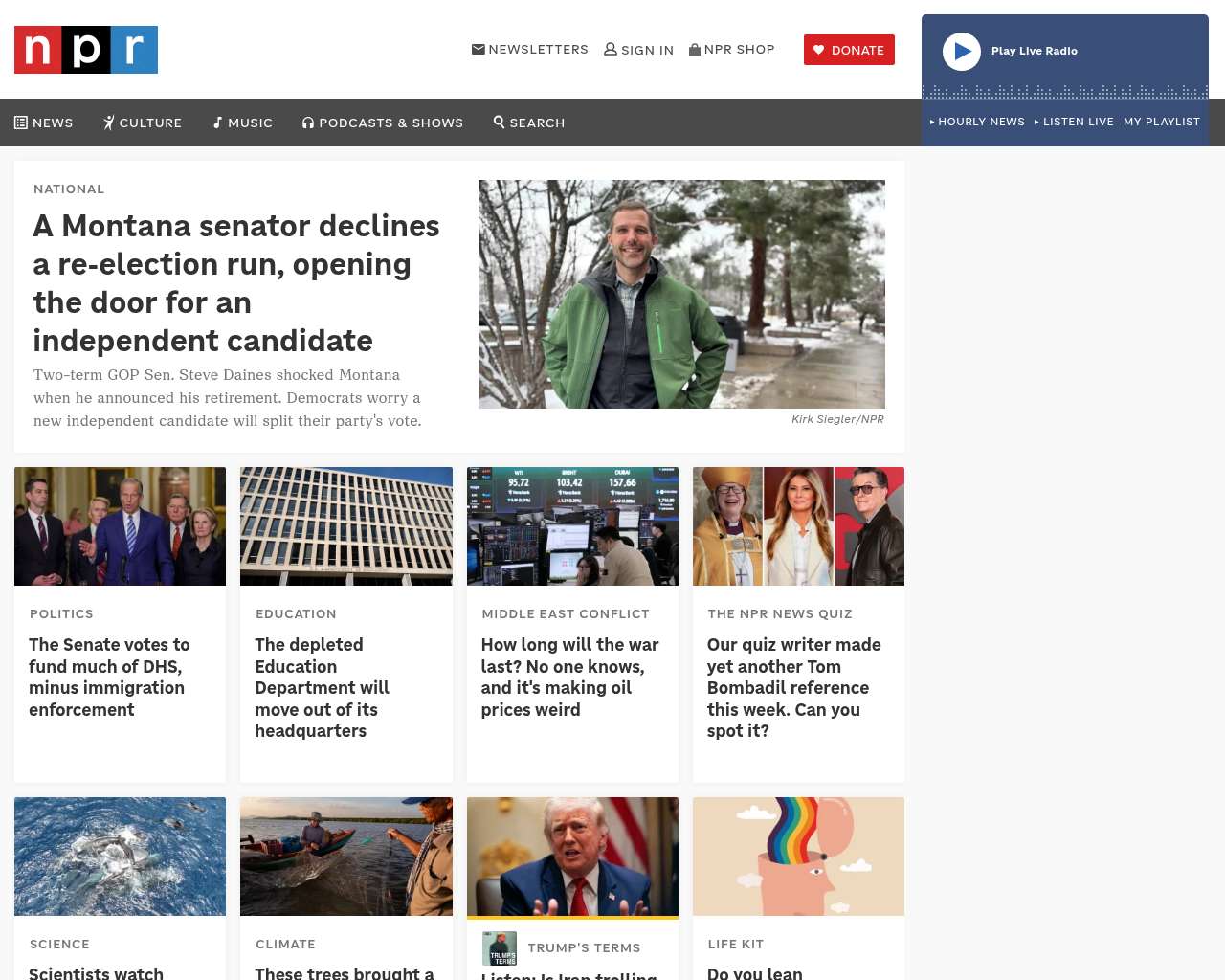Image resolution: width=1225 pixels, height=980 pixels.
Task: Open My Playlist
Action: [1161, 122]
